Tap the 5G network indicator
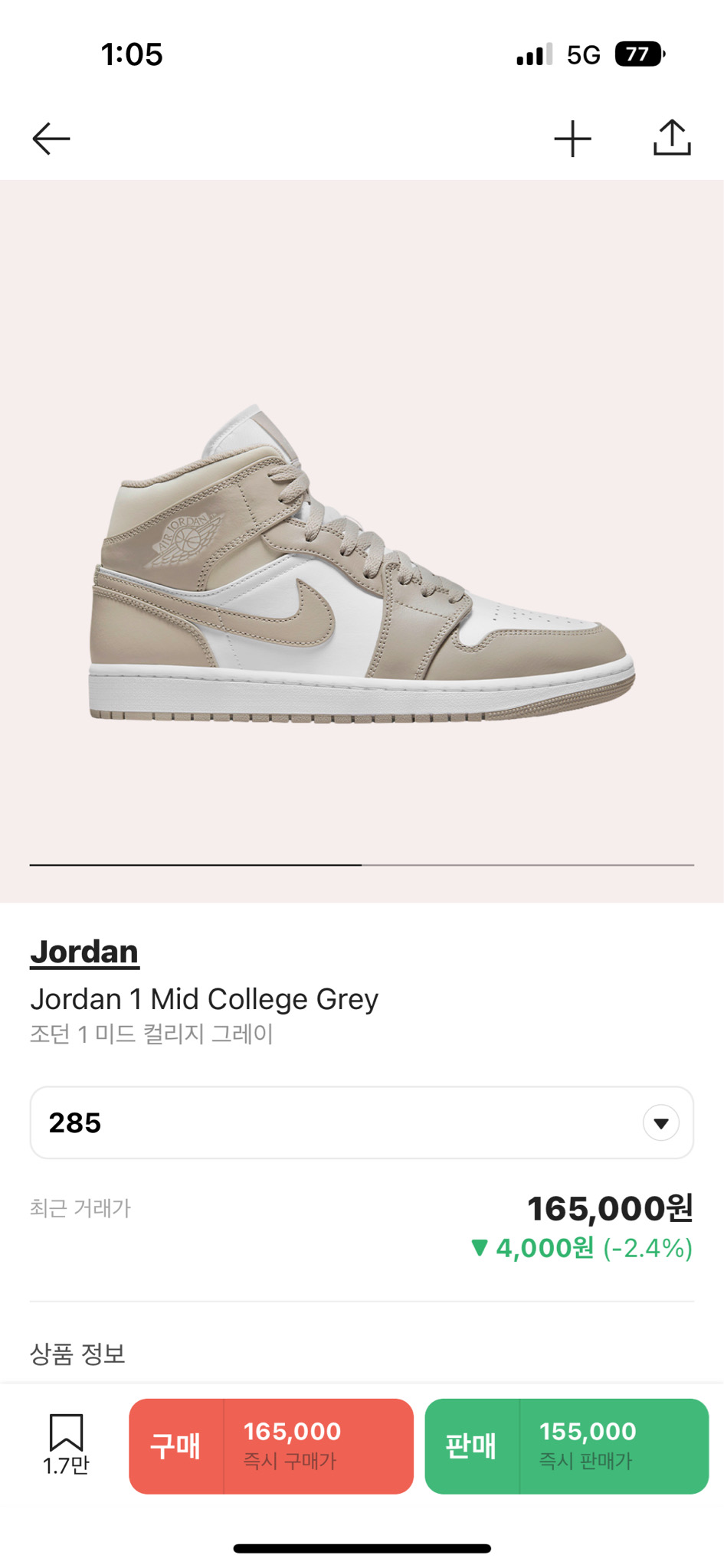The height and width of the screenshot is (1568, 724). click(583, 55)
